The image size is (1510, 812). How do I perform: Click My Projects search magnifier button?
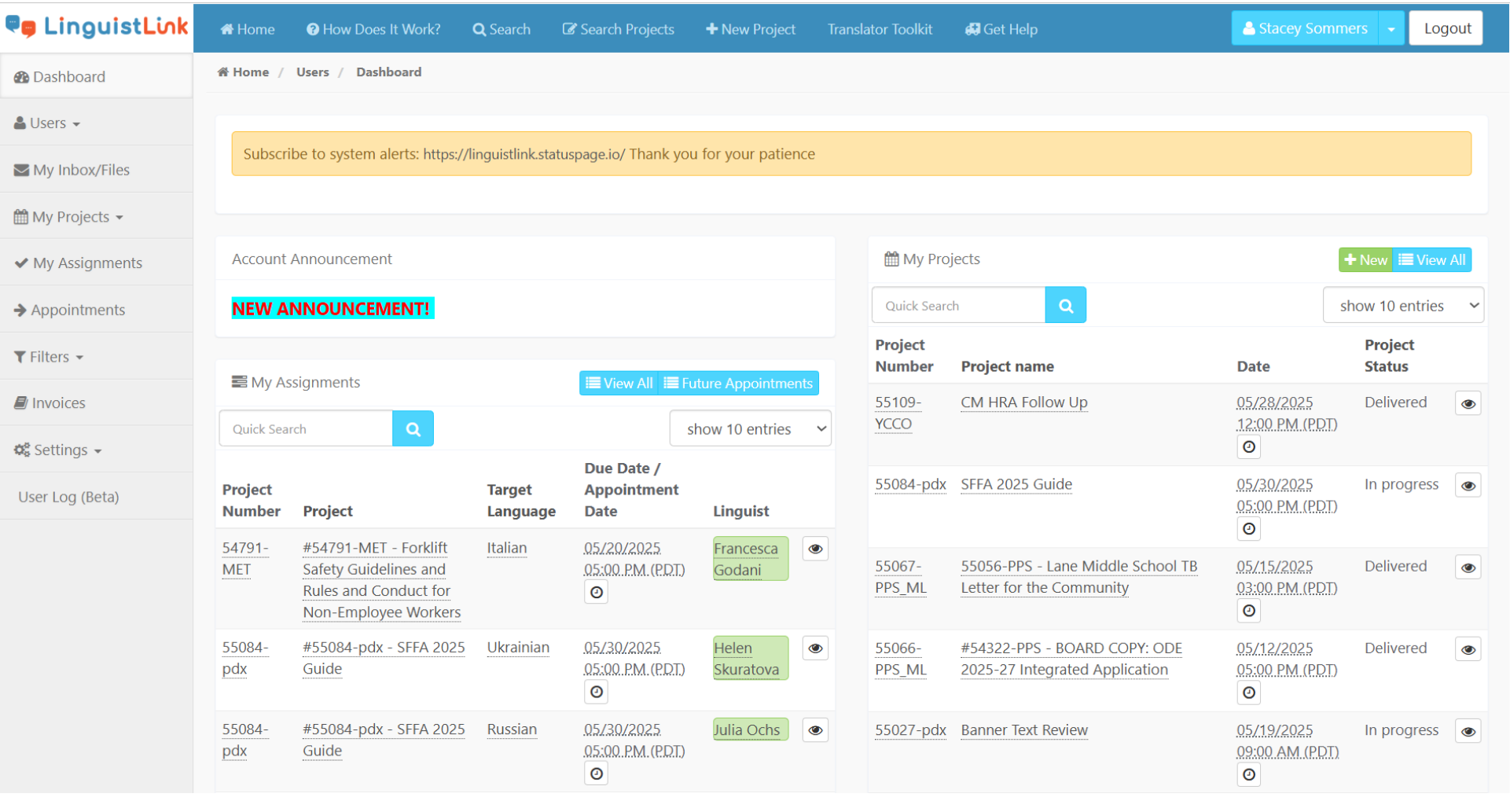coord(1066,305)
